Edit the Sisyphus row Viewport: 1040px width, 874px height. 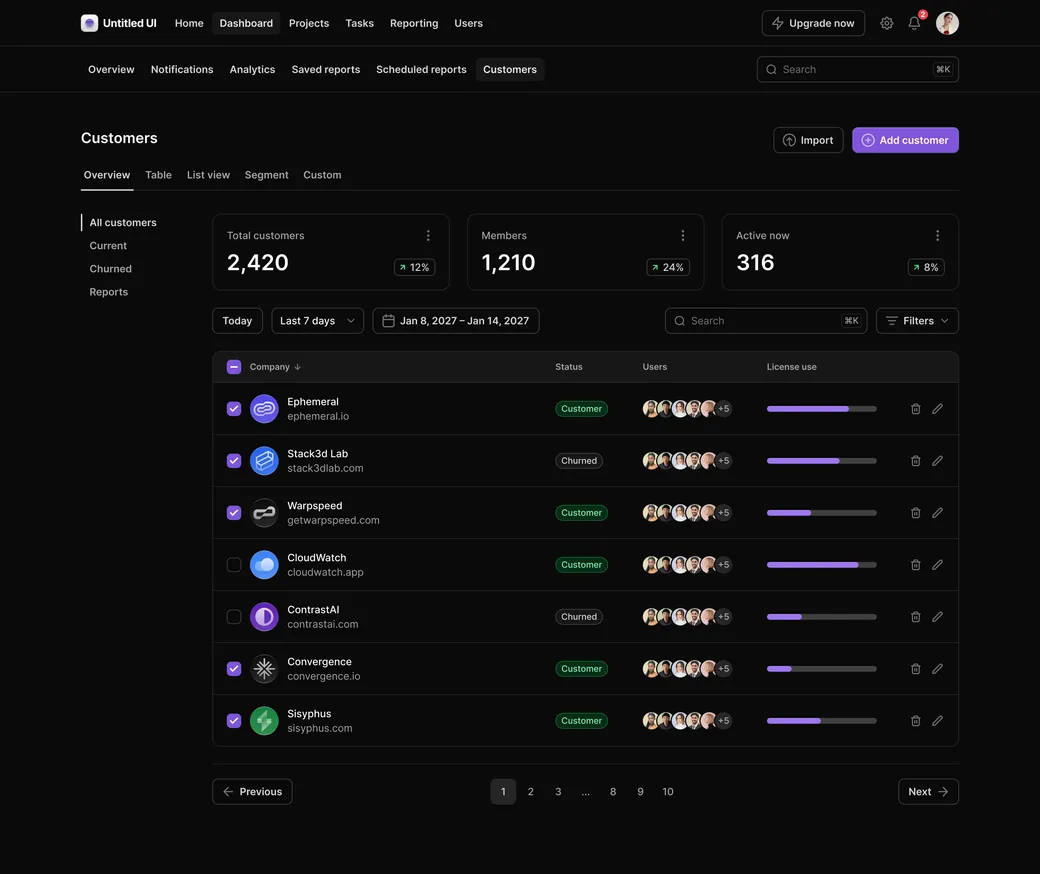tap(937, 721)
